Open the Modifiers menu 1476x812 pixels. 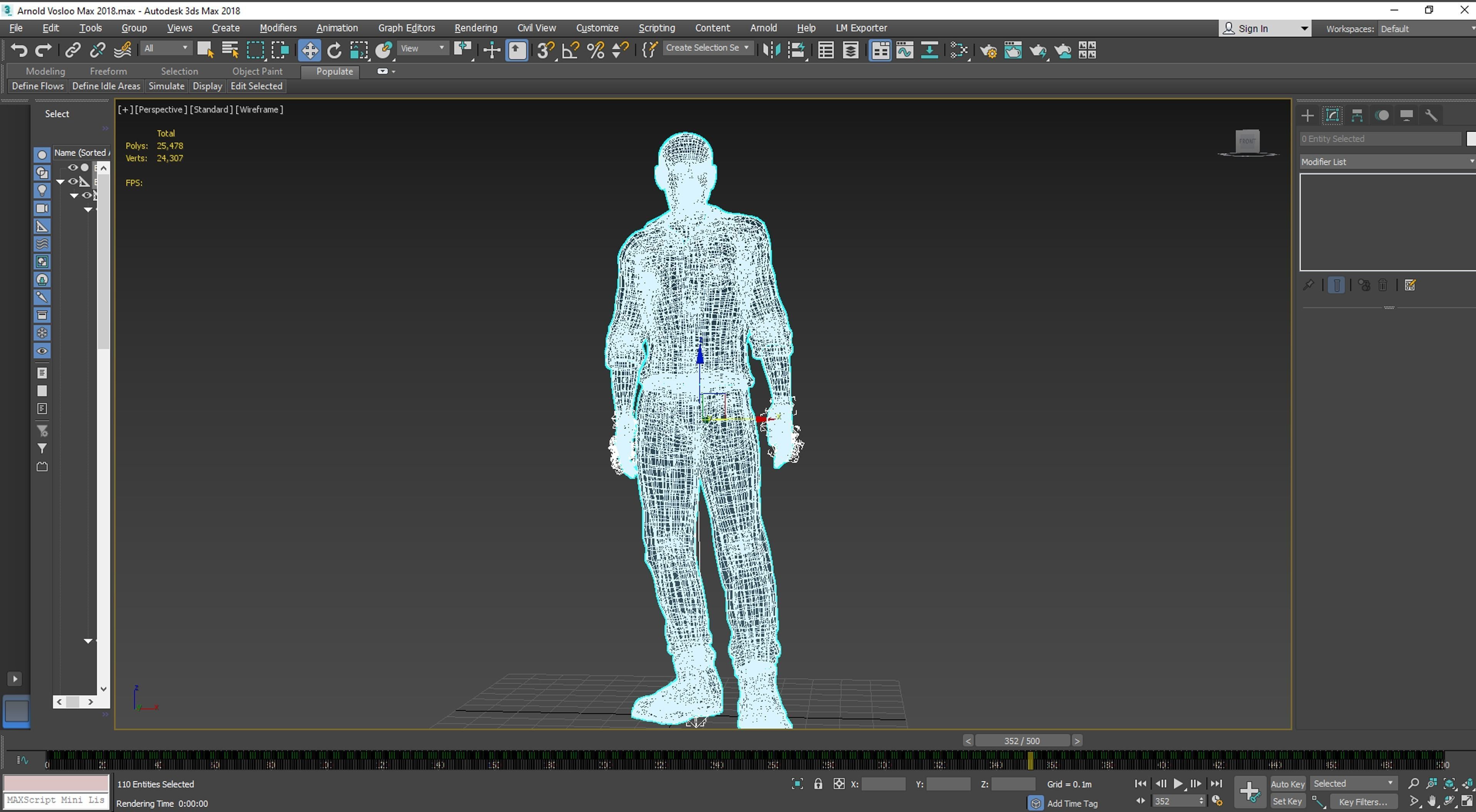(x=278, y=28)
